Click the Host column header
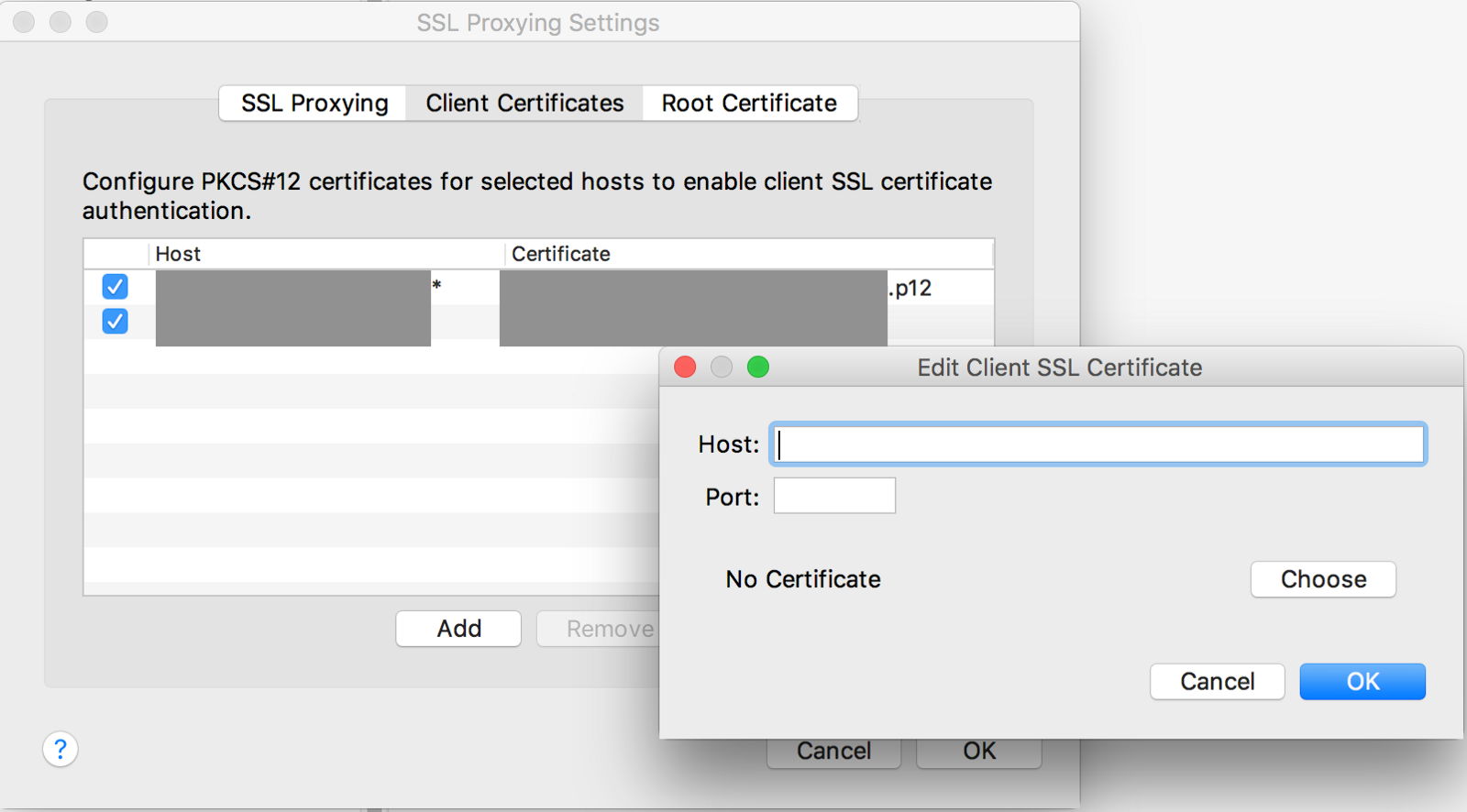Screen dimensions: 1467x812 (326, 254)
